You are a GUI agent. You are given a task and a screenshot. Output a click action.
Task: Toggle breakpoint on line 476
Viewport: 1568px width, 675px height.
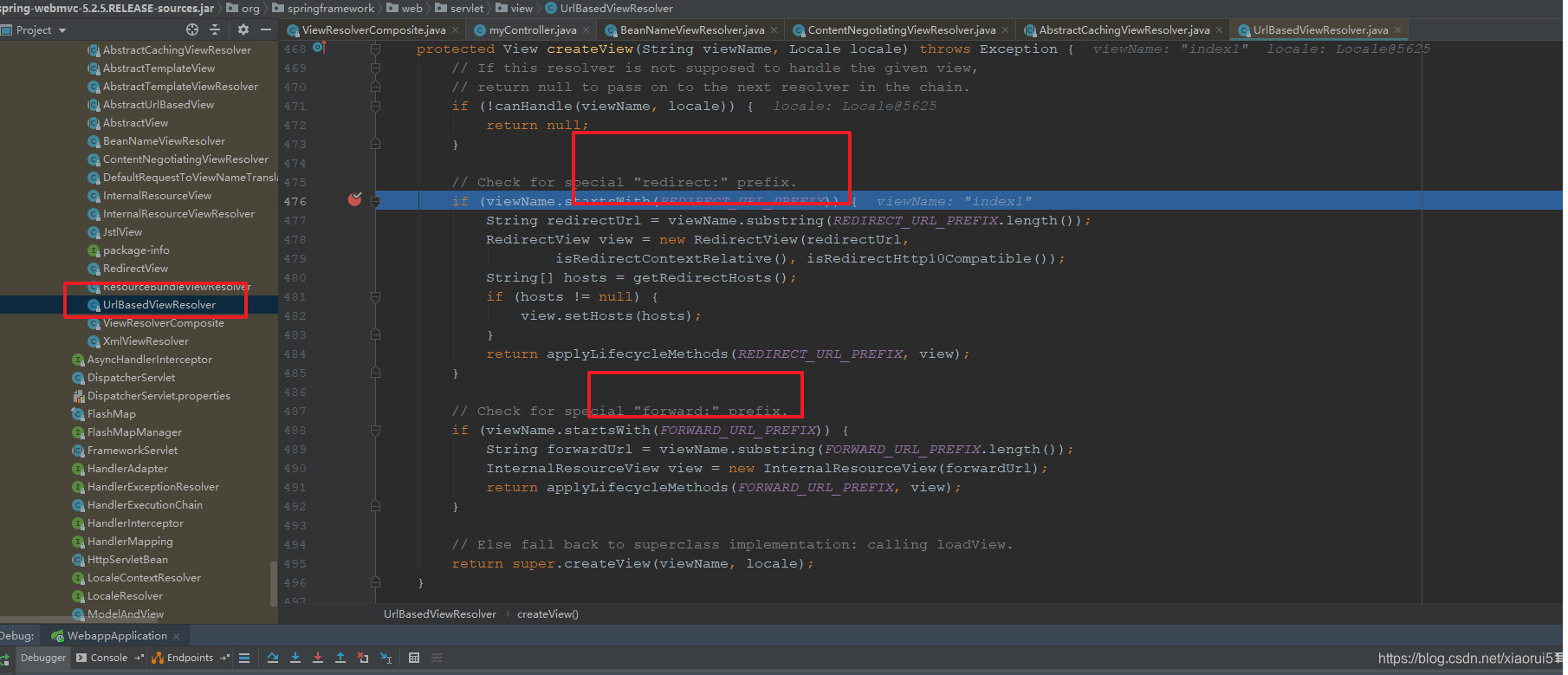coord(354,200)
